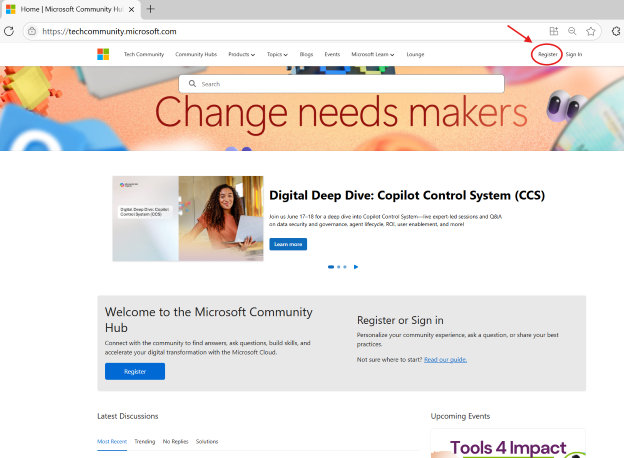The image size is (624, 458).
Task: Click the Latest Discussions heading
Action: point(128,416)
